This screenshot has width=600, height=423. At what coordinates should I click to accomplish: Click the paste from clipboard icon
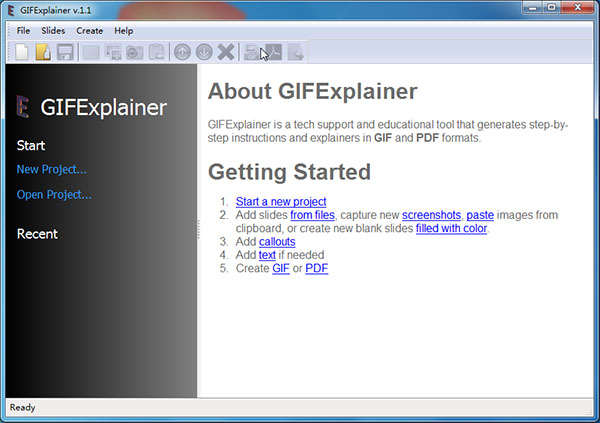(x=157, y=52)
